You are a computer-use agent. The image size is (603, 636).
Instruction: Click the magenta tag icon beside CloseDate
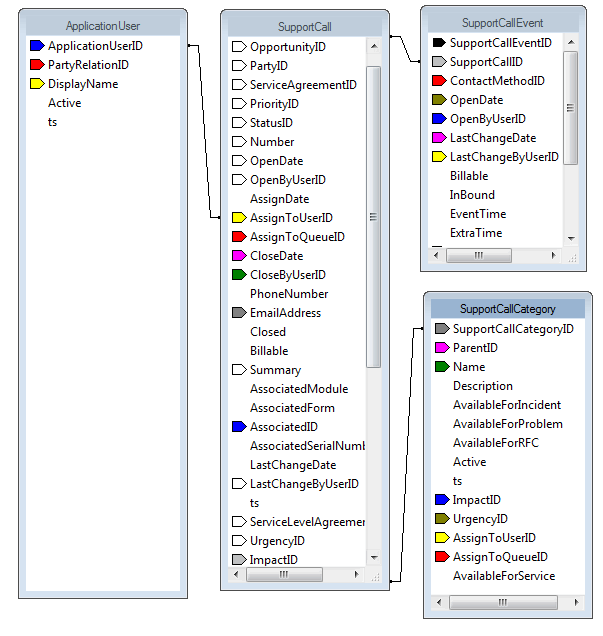[238, 256]
